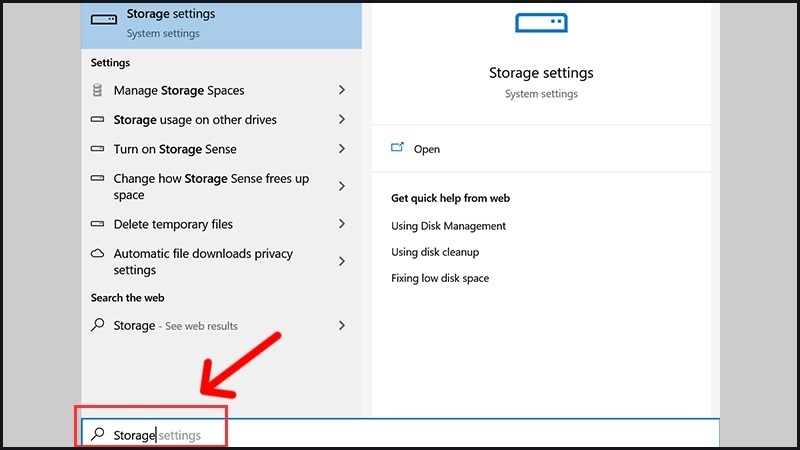The width and height of the screenshot is (800, 450).
Task: Click the Storage settings icon in the top result
Action: pos(103,19)
